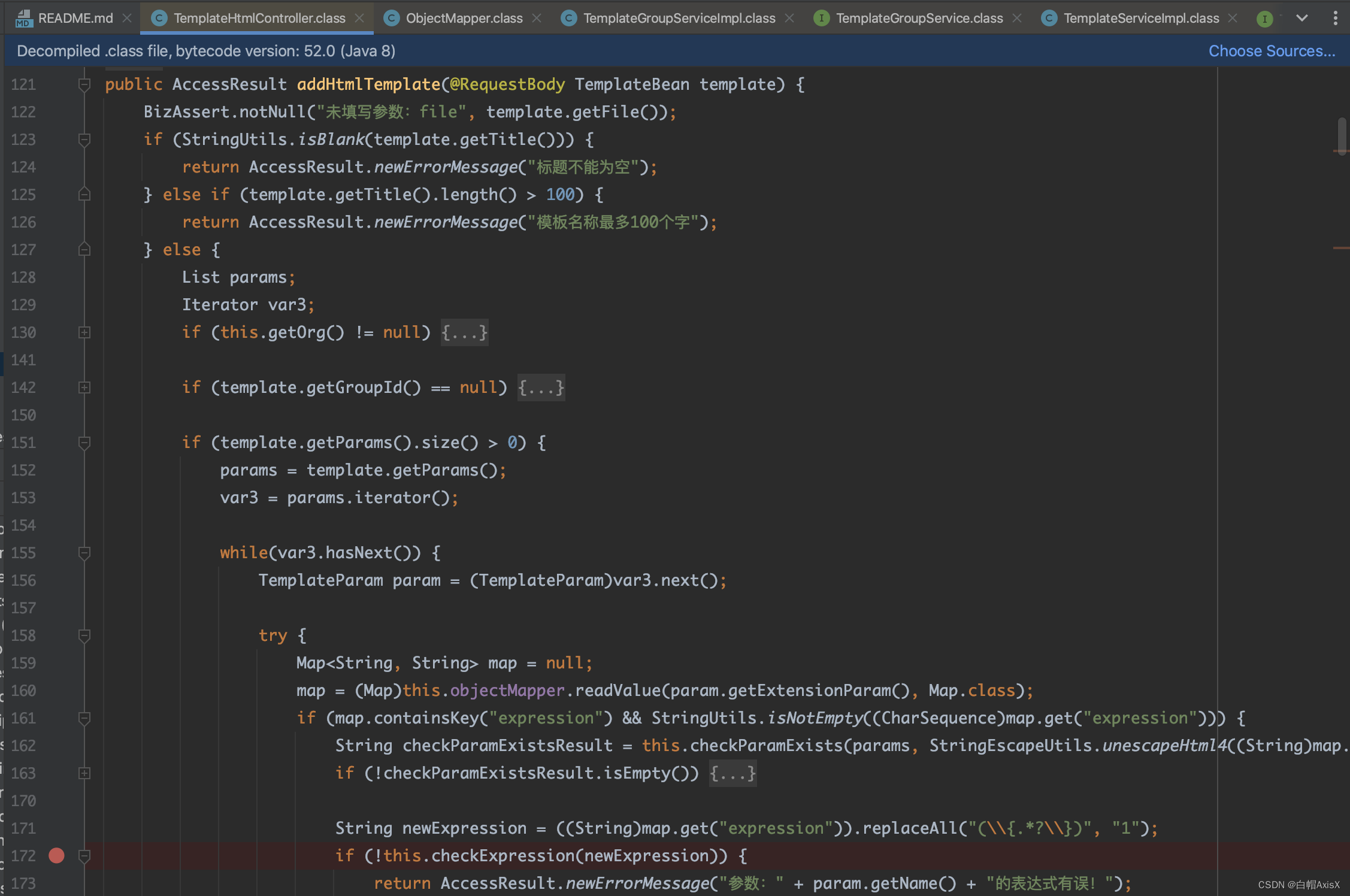This screenshot has width=1350, height=896.
Task: Collapse the while loop at line 155
Action: coord(84,553)
